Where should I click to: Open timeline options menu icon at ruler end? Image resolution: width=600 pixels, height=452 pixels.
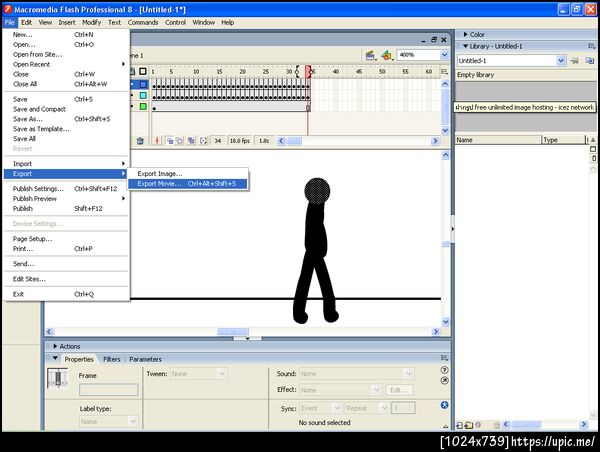444,72
